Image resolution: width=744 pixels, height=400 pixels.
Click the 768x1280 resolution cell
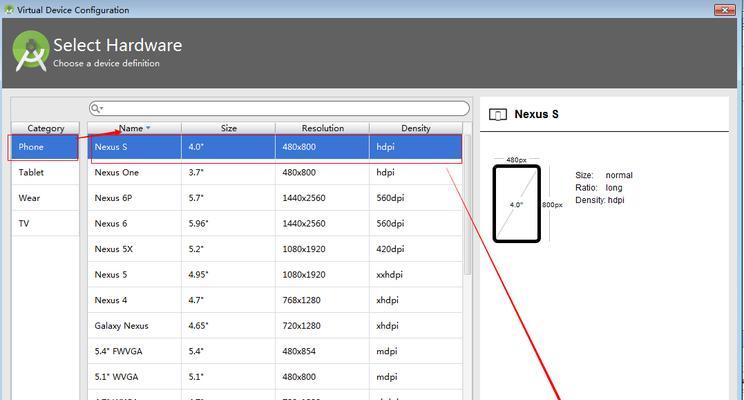pos(322,300)
